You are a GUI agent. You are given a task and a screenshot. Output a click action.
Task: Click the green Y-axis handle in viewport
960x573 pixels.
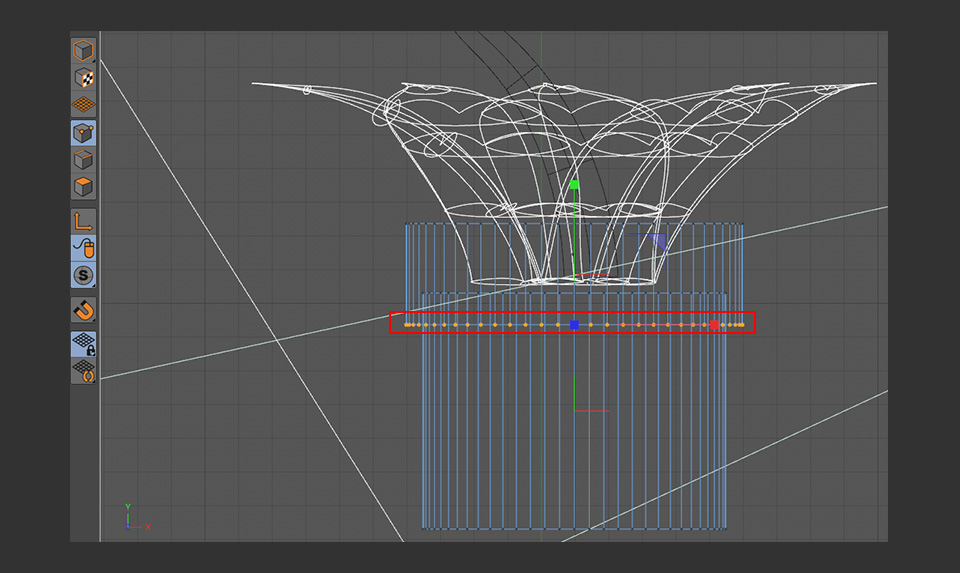click(574, 184)
